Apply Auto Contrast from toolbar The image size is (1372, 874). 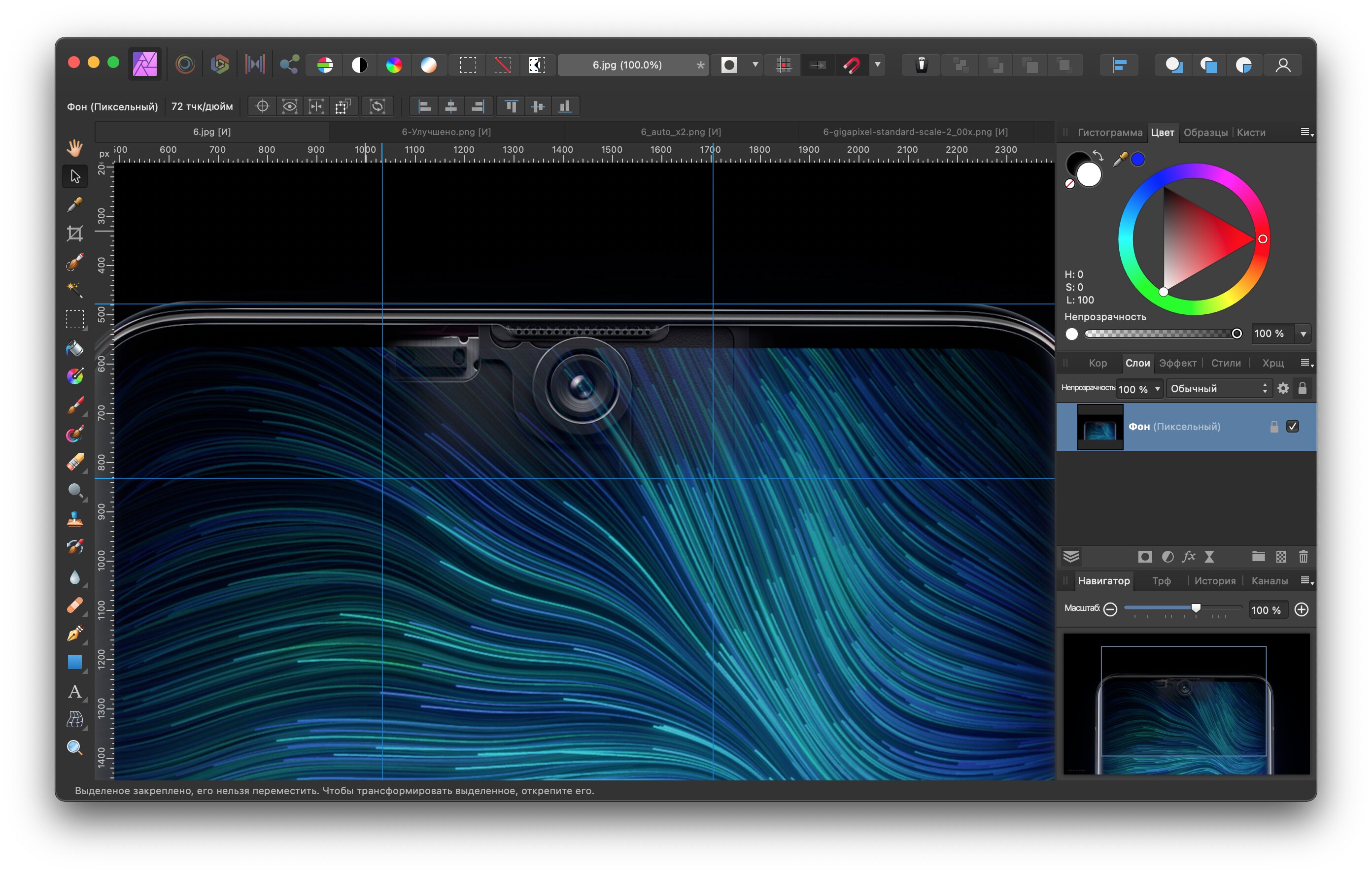pos(360,65)
